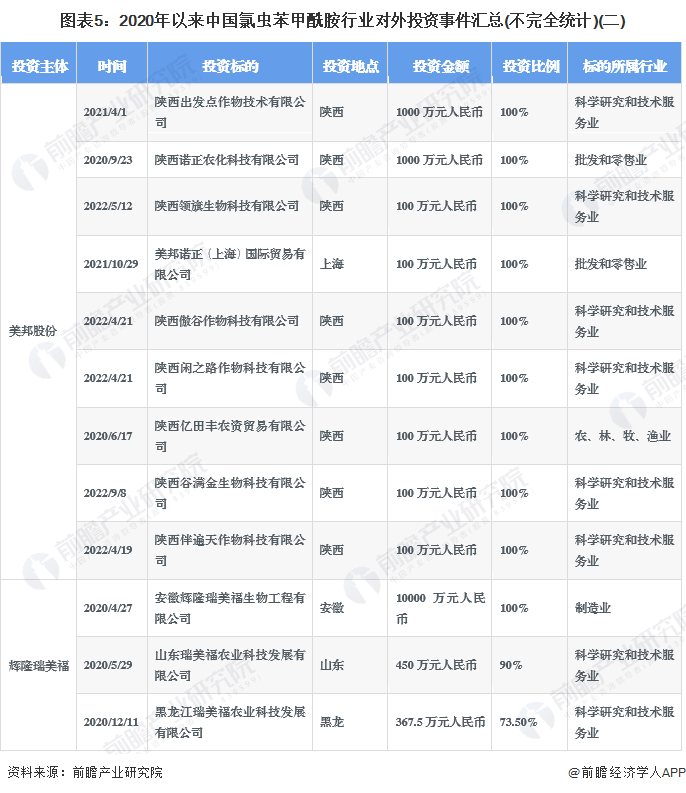The height and width of the screenshot is (793, 686).
Task: Click the 90% investment ratio
Action: (511, 665)
